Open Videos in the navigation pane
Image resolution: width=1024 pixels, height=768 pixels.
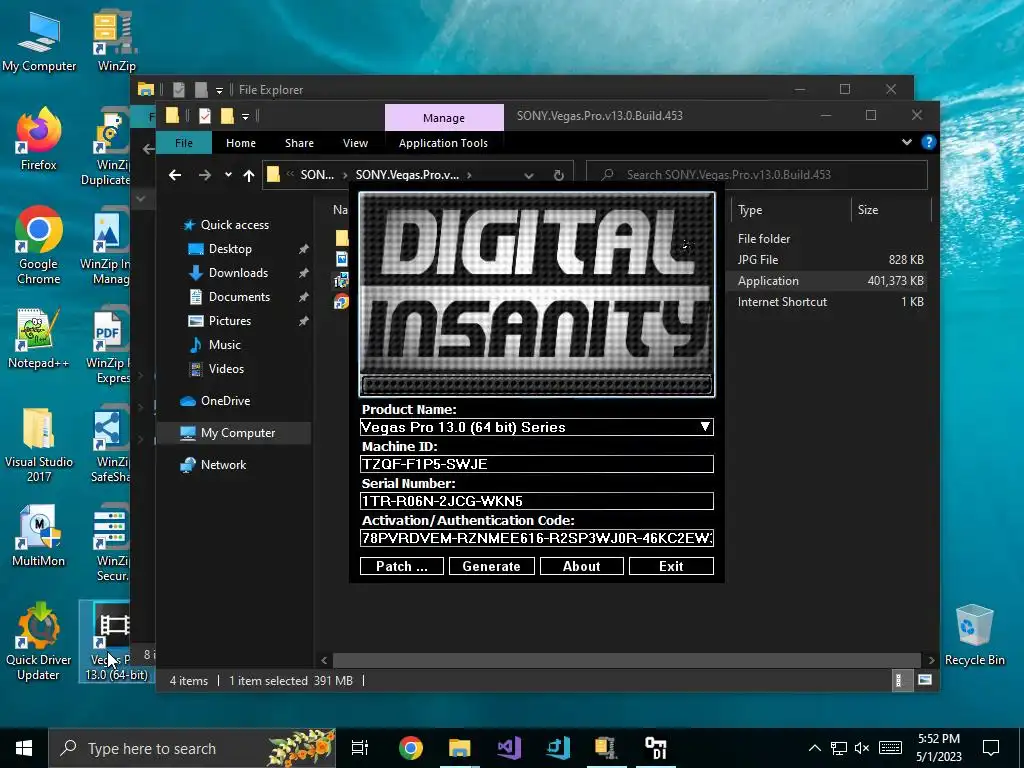coord(226,369)
